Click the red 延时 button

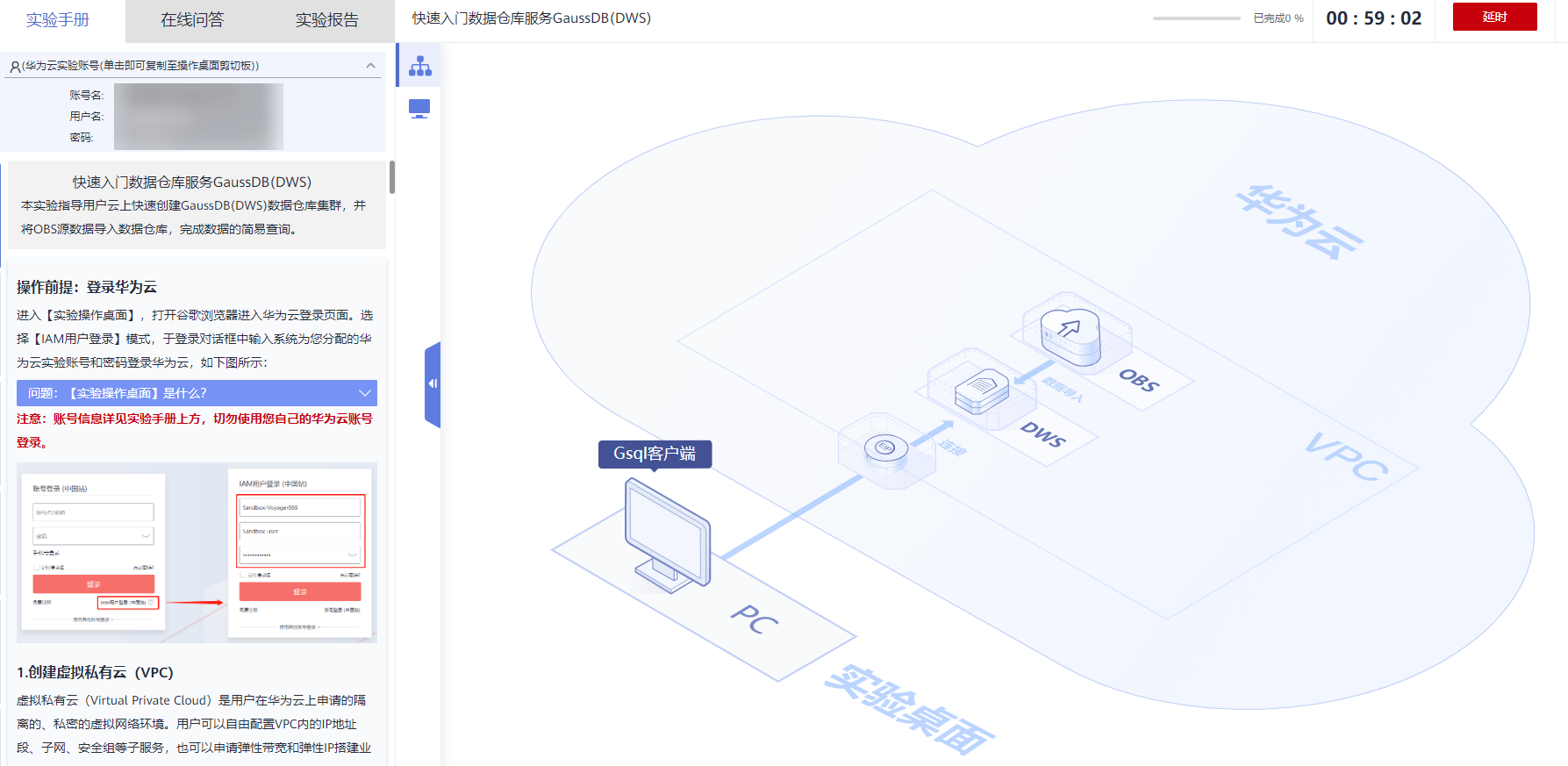tap(1494, 17)
